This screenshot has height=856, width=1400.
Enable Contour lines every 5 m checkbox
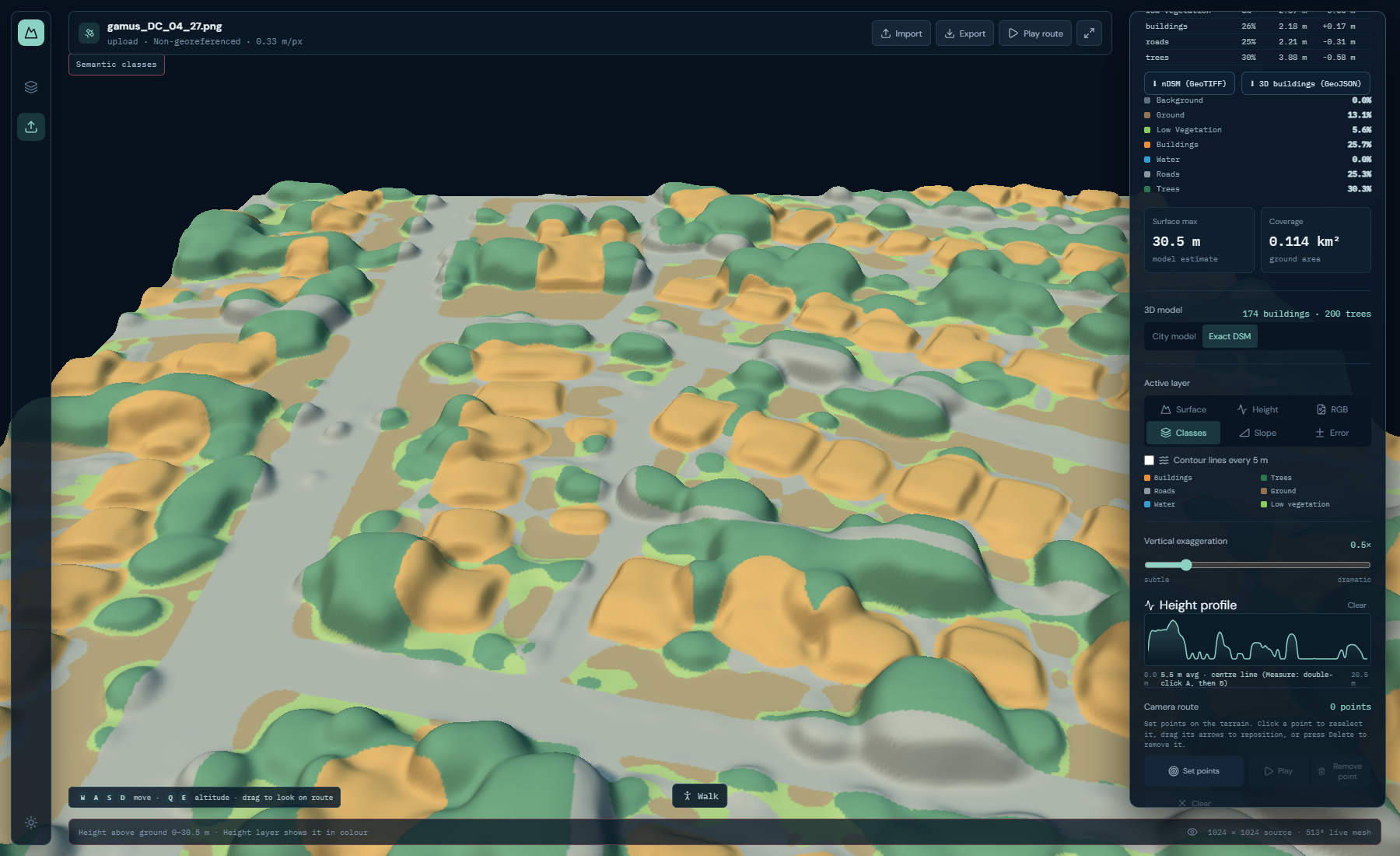(1149, 460)
